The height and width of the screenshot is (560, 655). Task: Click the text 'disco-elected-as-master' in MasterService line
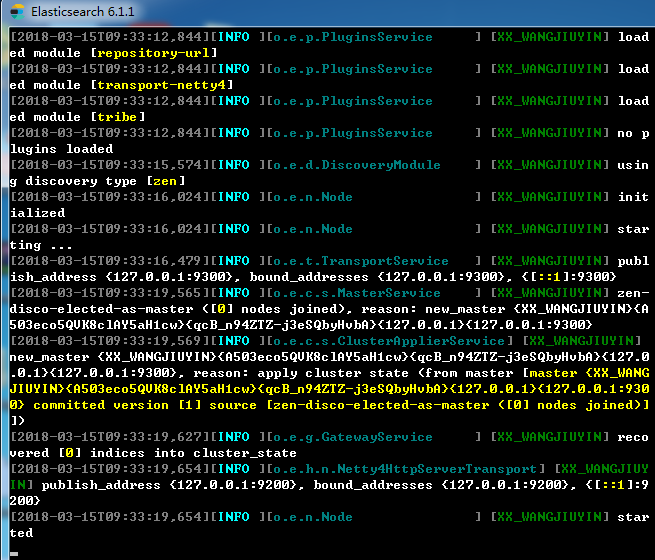pos(102,309)
